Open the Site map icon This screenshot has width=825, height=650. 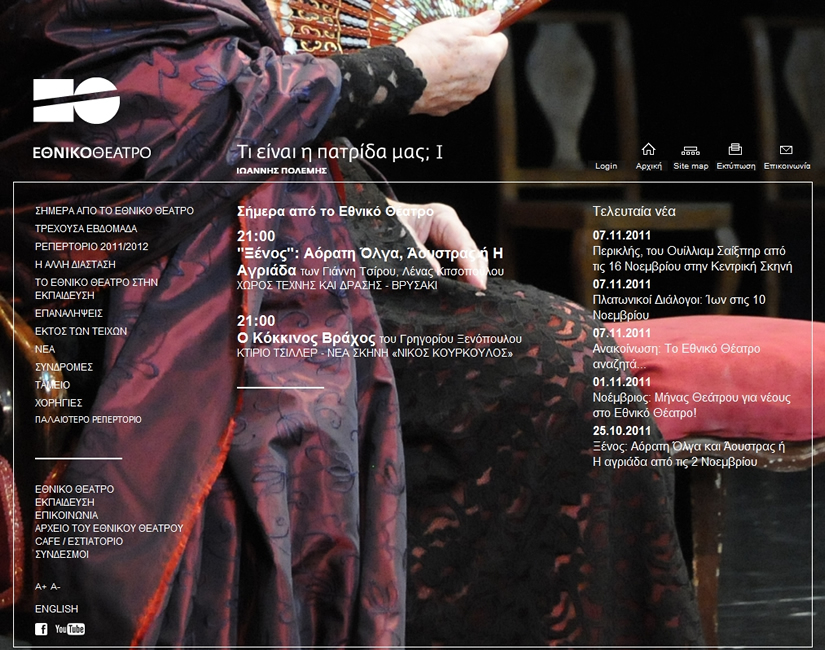(x=690, y=150)
